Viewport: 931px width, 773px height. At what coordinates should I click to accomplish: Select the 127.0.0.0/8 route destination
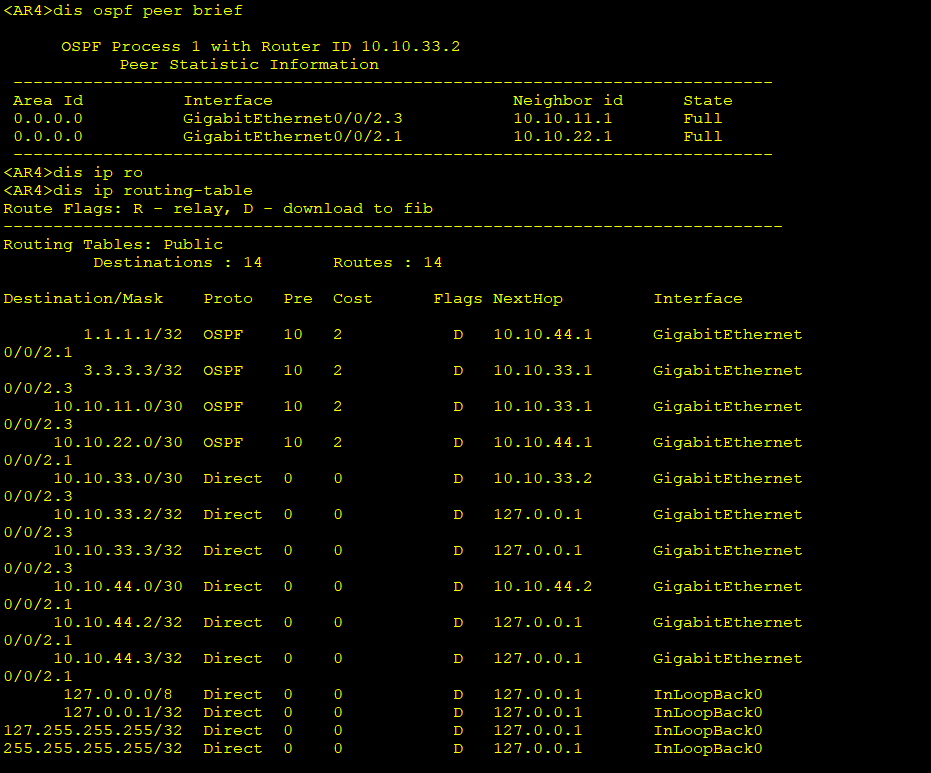tap(123, 695)
